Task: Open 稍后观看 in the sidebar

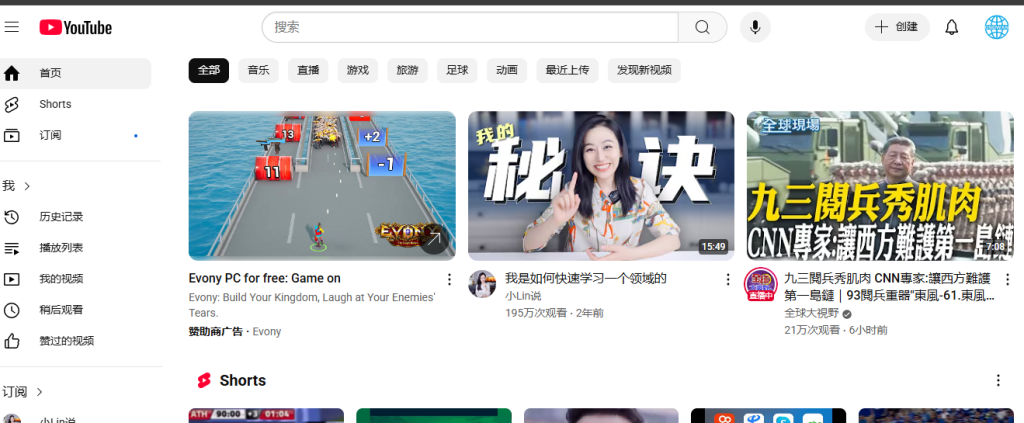Action: 60,310
